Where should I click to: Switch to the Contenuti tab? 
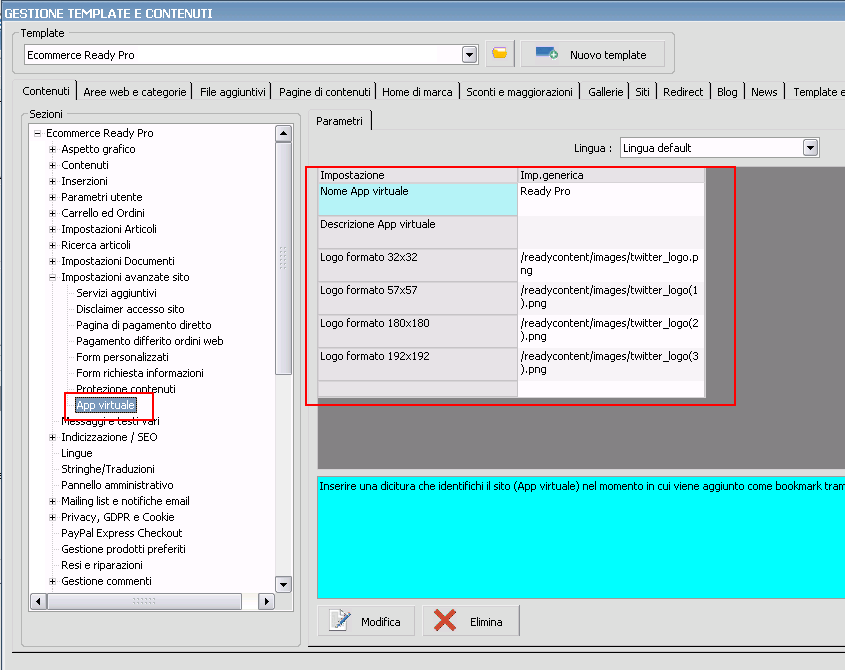[x=46, y=91]
